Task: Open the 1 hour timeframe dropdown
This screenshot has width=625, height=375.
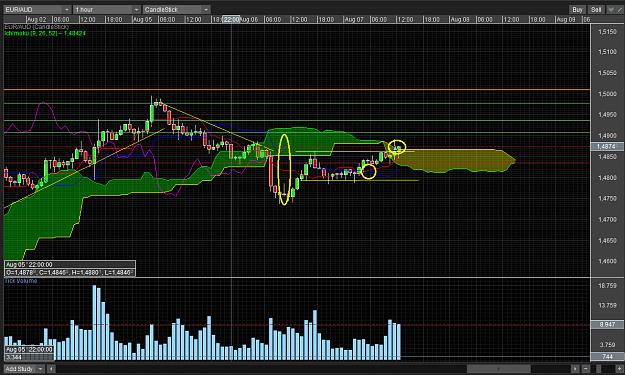Action: click(x=107, y=9)
